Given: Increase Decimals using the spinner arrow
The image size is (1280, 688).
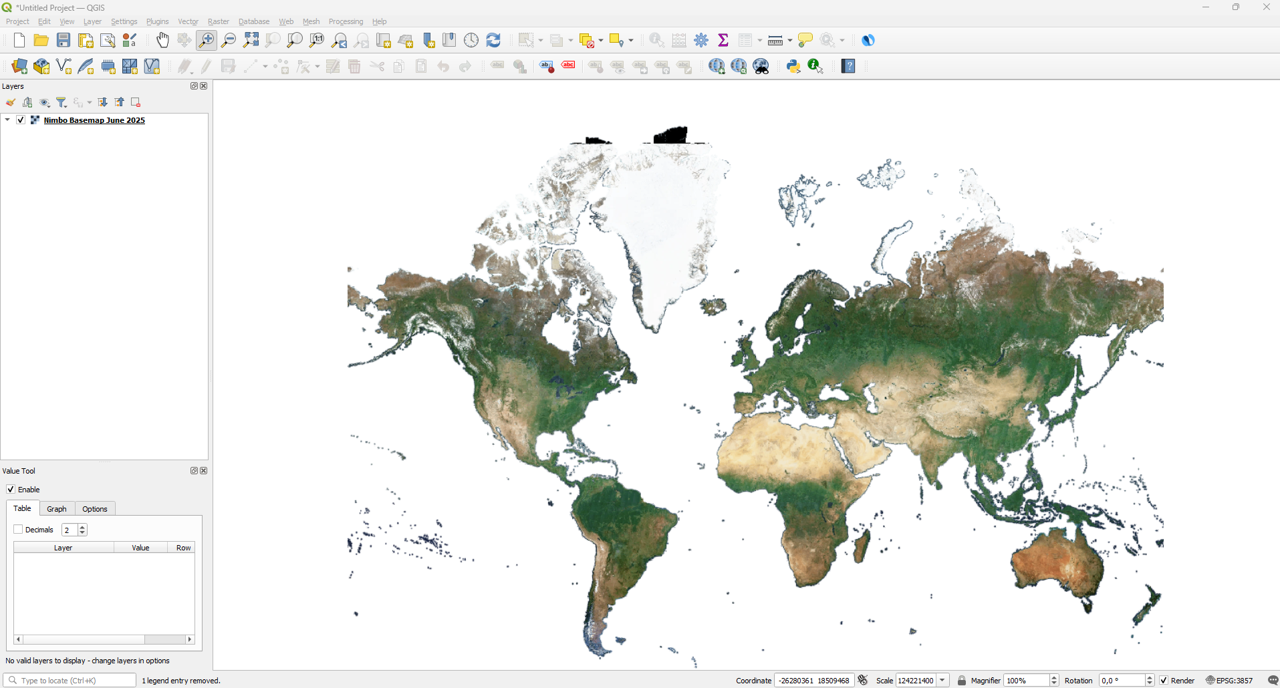Looking at the screenshot, I should pos(84,527).
